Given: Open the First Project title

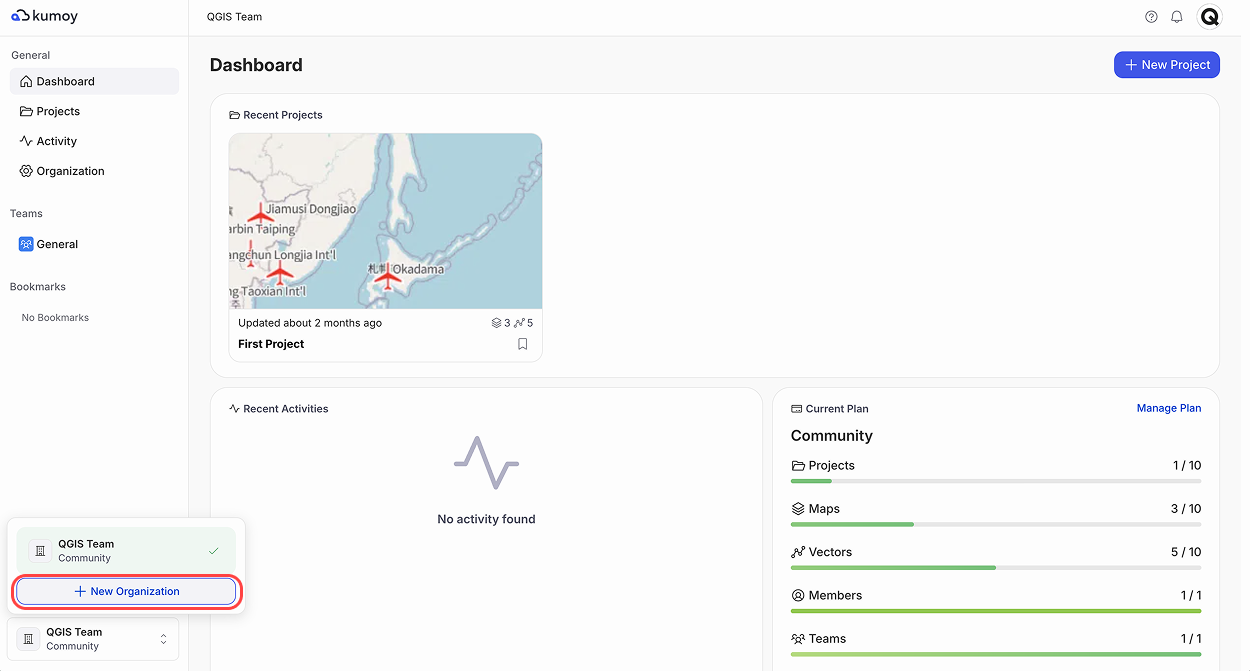Looking at the screenshot, I should point(271,344).
